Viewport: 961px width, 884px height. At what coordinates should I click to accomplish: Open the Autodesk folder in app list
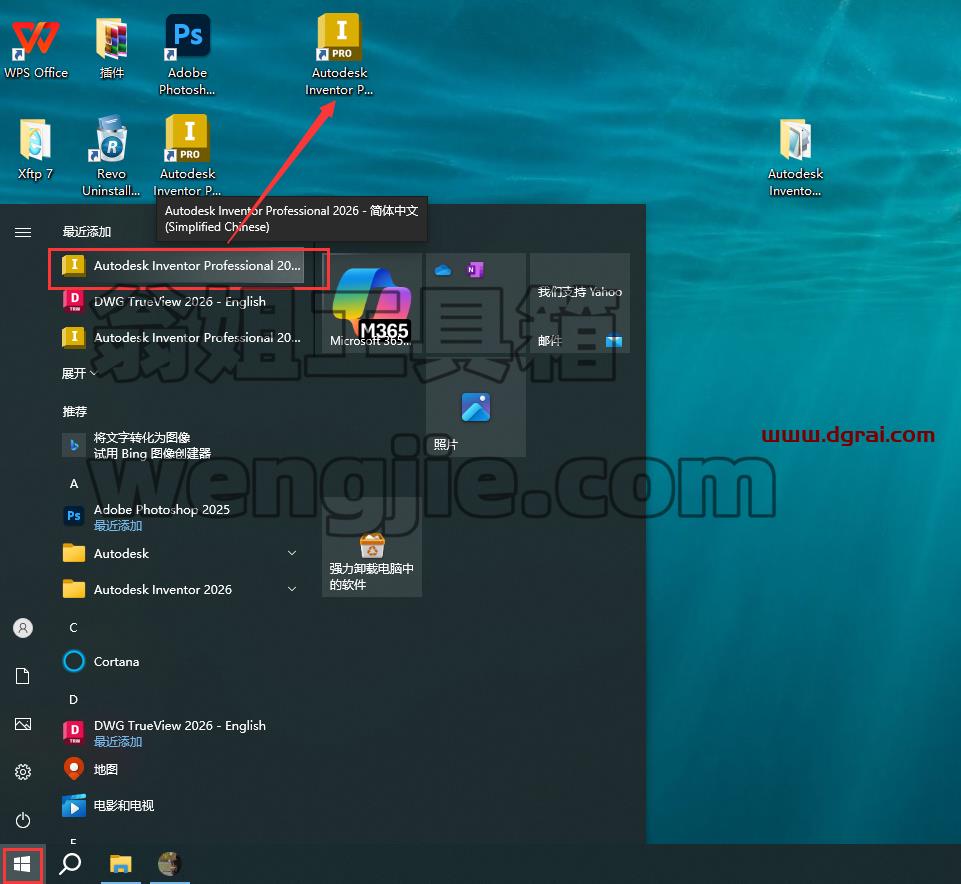pyautogui.click(x=182, y=553)
